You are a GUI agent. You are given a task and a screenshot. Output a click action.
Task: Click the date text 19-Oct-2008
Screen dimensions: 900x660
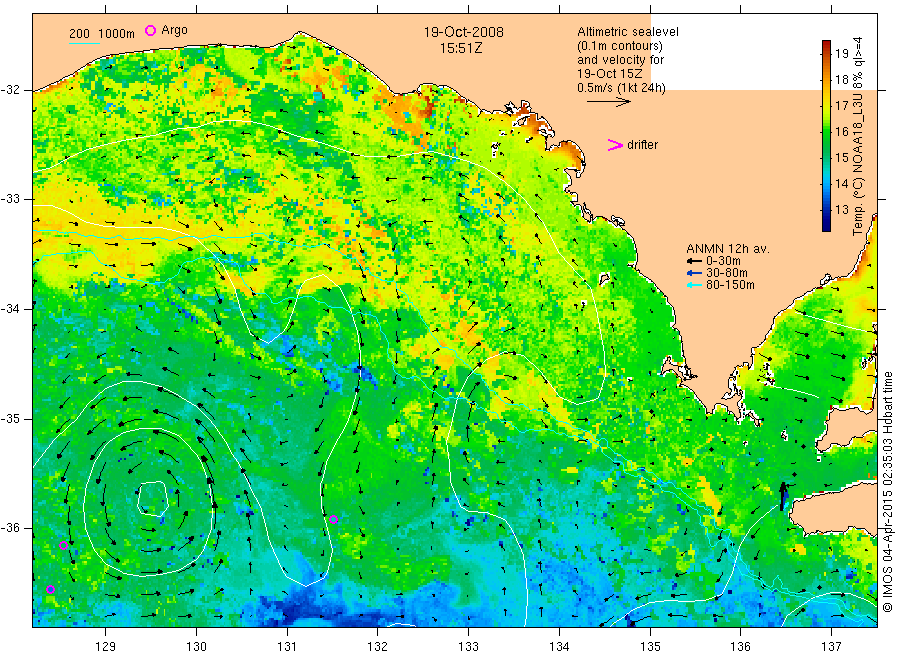point(464,32)
